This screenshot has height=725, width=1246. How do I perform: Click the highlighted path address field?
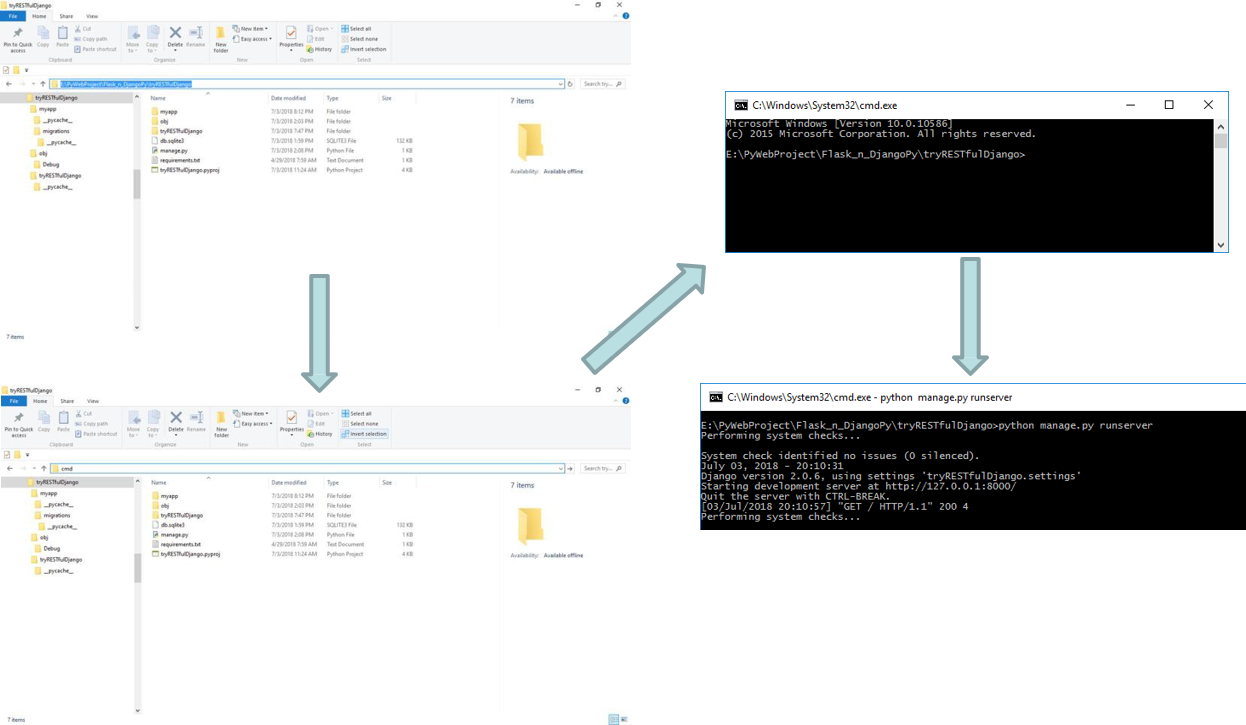pos(306,84)
